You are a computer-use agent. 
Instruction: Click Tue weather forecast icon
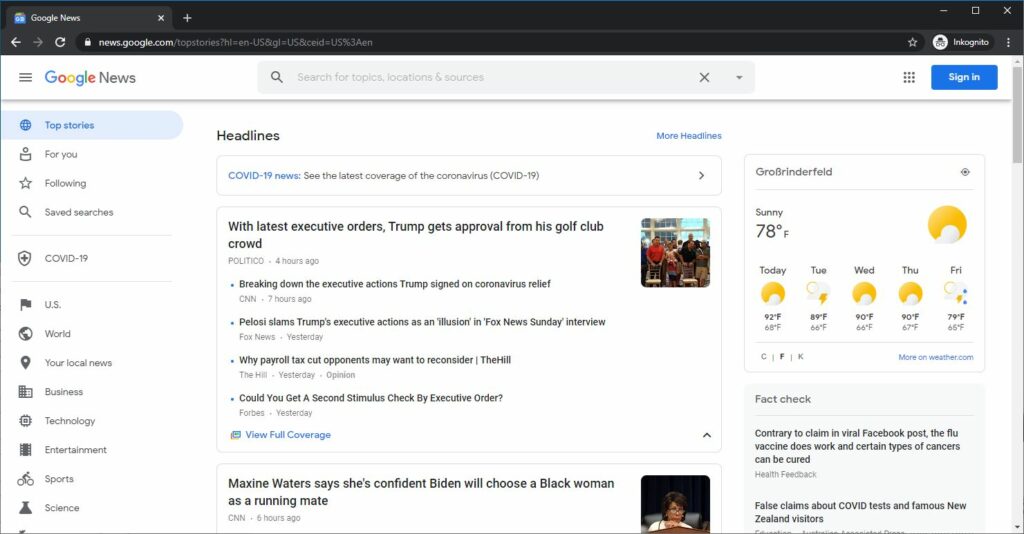(818, 294)
